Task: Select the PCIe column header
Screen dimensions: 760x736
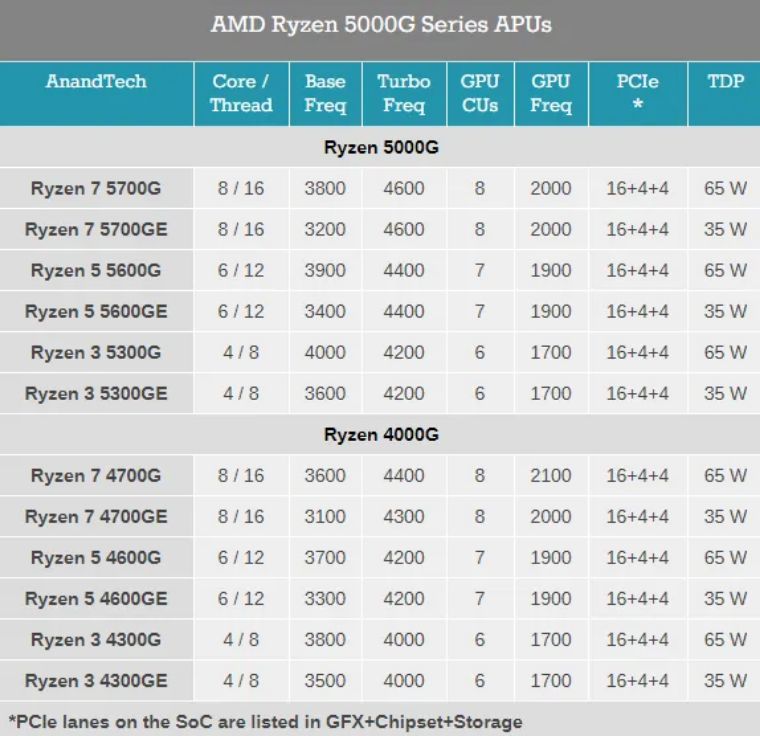Action: [x=637, y=93]
